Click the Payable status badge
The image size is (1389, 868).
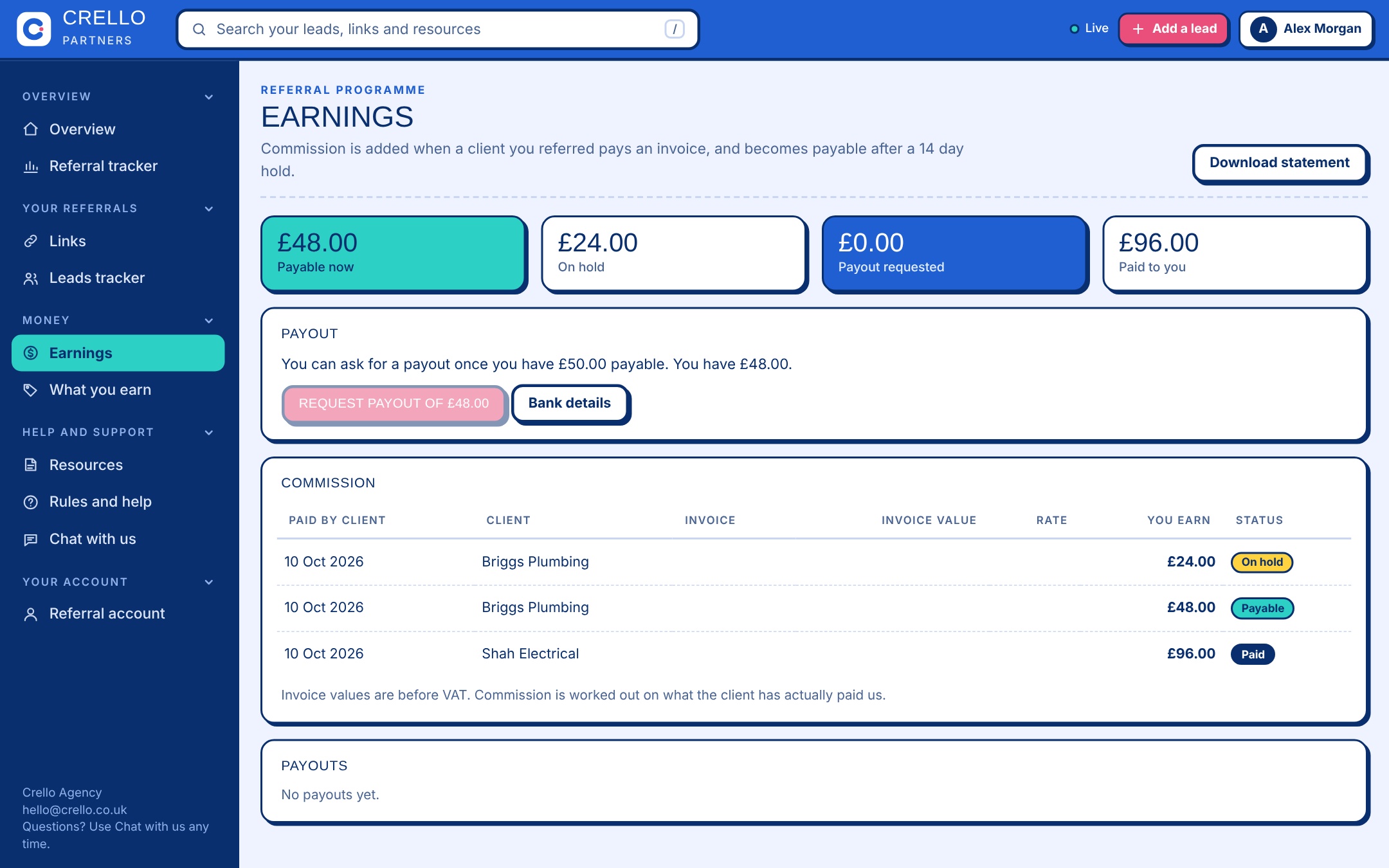click(x=1262, y=608)
